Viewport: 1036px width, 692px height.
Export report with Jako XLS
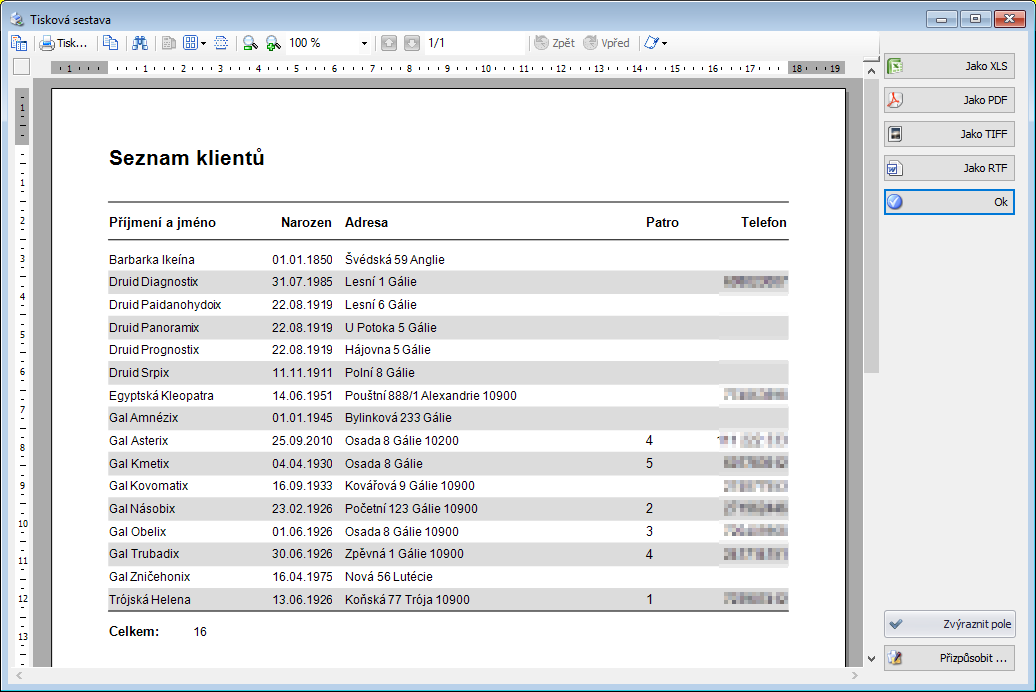pos(949,66)
